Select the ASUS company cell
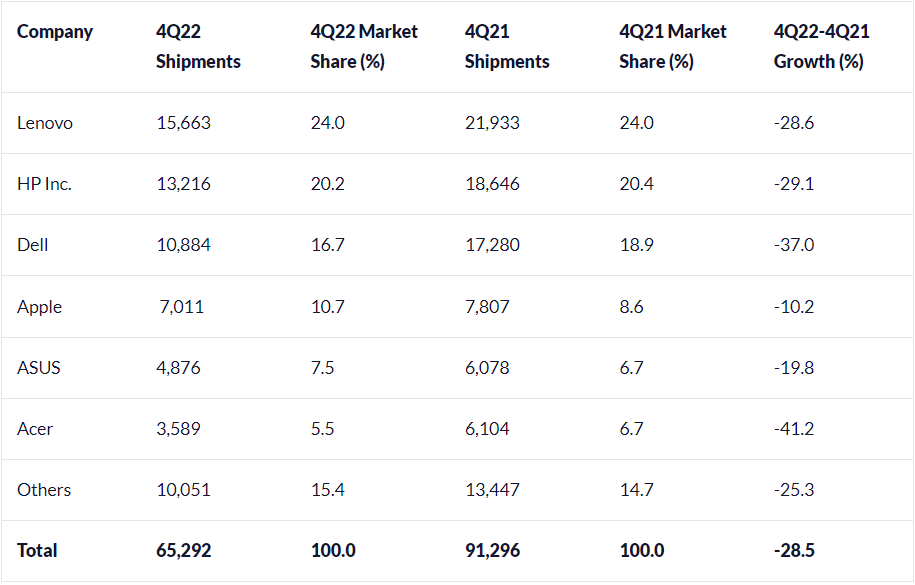 click(39, 368)
